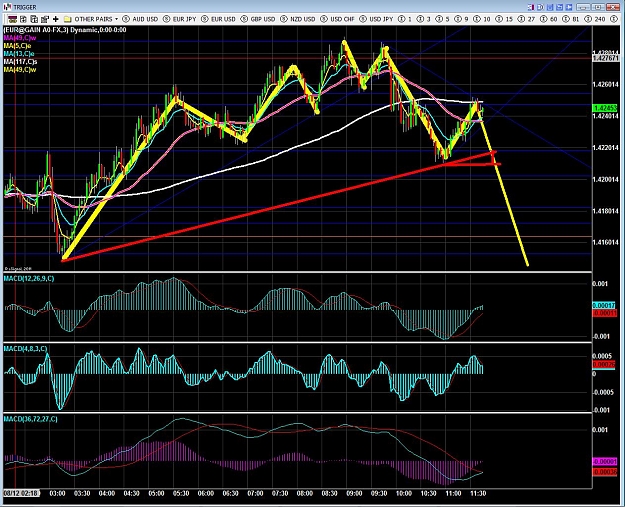The image size is (625, 507).
Task: Switch chart symbol to AUD USD
Action: (x=140, y=19)
